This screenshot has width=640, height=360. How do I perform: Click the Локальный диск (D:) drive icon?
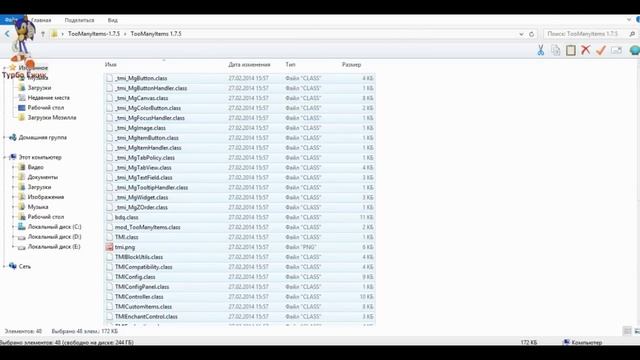(22, 237)
